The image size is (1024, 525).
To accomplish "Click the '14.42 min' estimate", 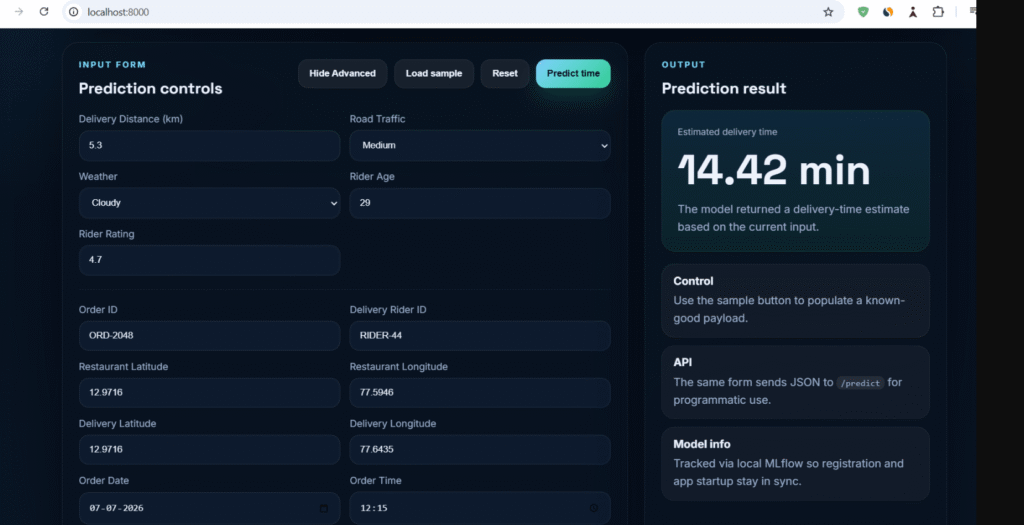I will pyautogui.click(x=774, y=170).
